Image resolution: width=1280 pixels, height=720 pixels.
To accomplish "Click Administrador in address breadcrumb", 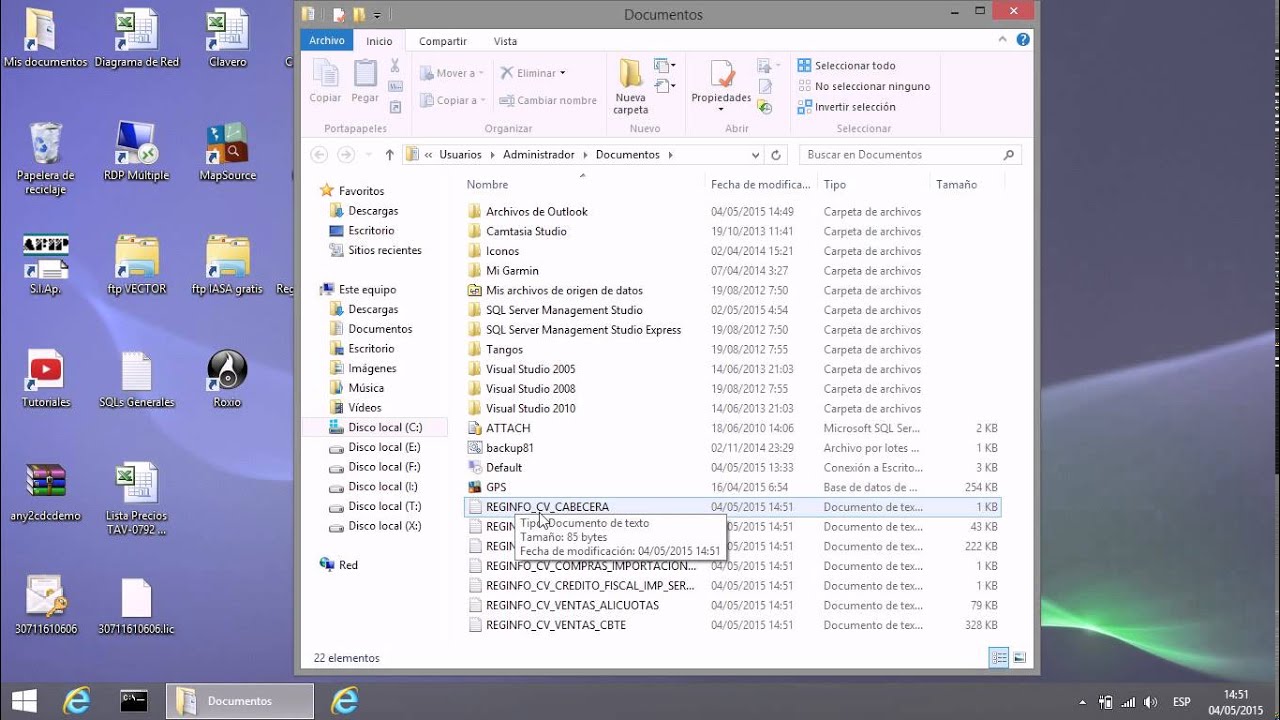I will 539,155.
